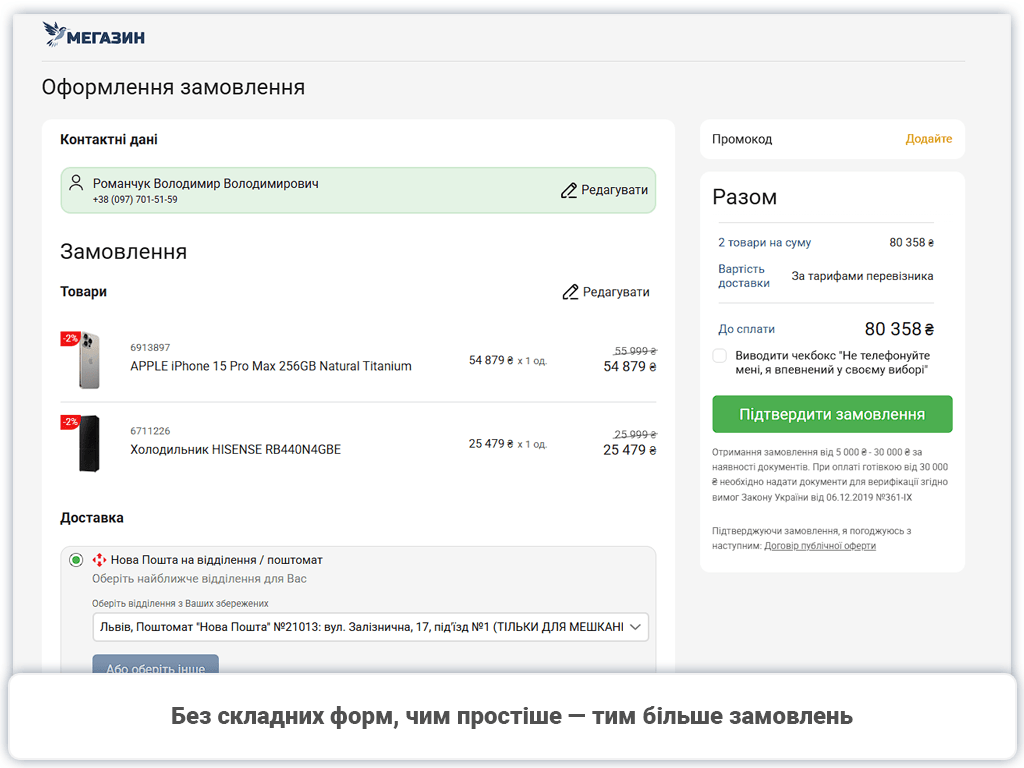Image resolution: width=1024 pixels, height=768 pixels.
Task: Click the pencil icon in contact details
Action: 569,190
